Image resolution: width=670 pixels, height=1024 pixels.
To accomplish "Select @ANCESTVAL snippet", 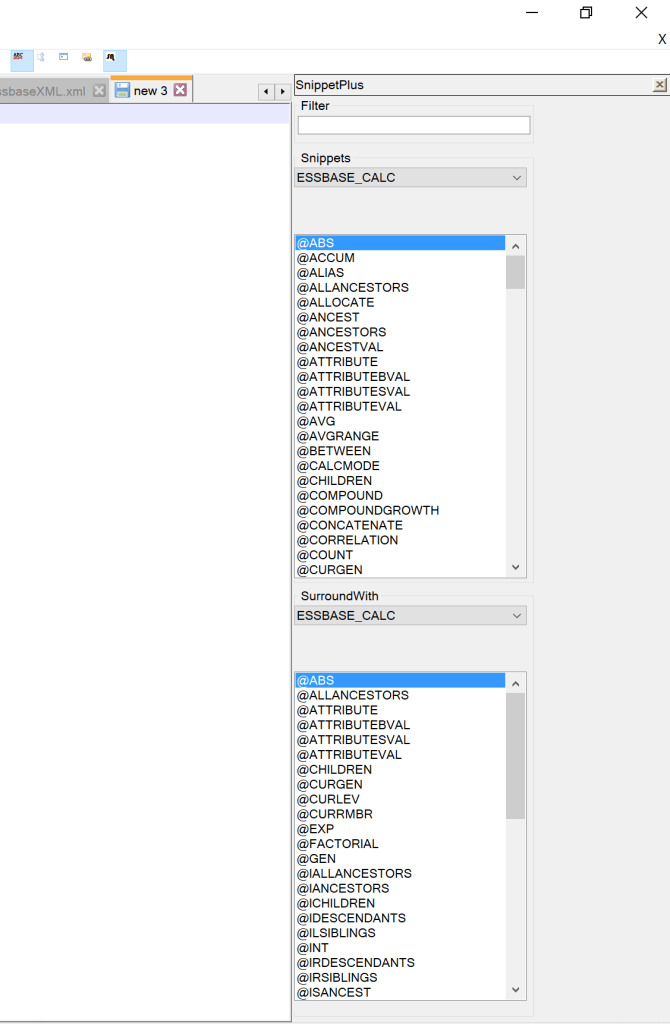I will coord(400,347).
